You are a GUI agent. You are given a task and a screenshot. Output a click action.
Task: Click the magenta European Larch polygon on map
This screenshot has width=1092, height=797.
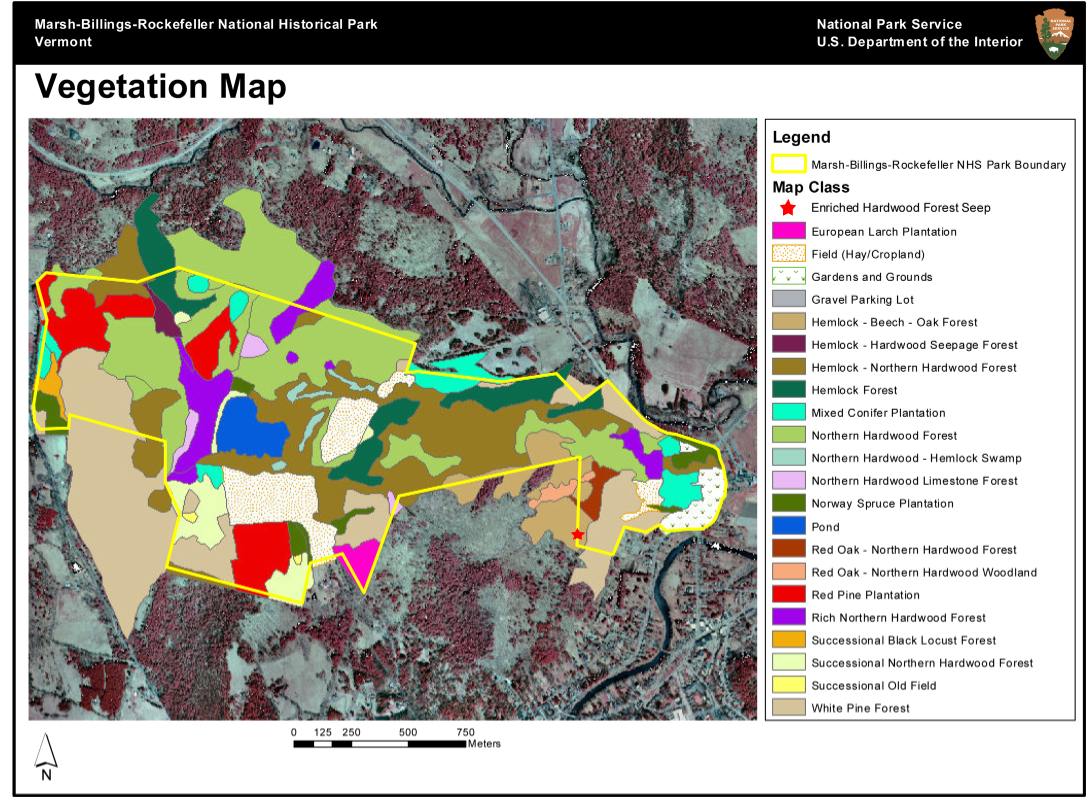pos(362,562)
